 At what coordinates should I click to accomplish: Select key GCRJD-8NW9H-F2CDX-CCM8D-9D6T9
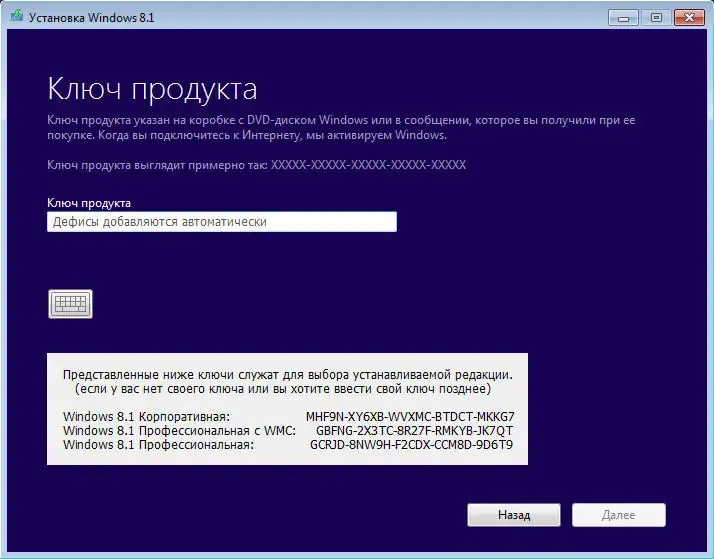coord(411,445)
